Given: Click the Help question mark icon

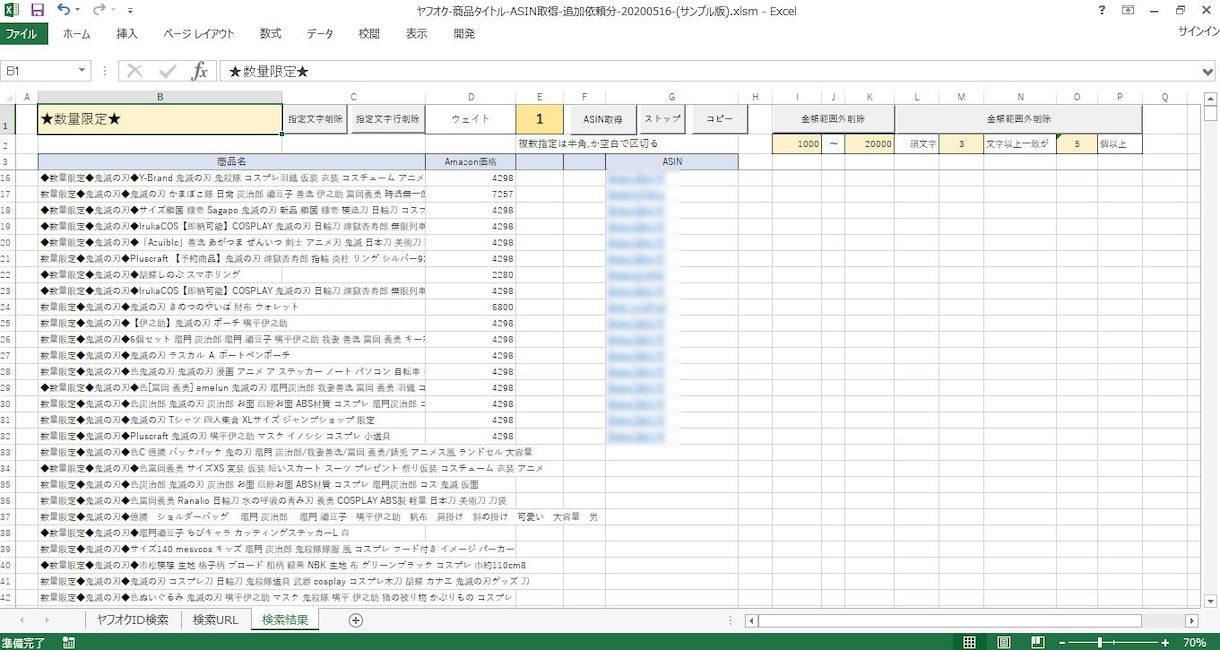Looking at the screenshot, I should [x=1102, y=10].
